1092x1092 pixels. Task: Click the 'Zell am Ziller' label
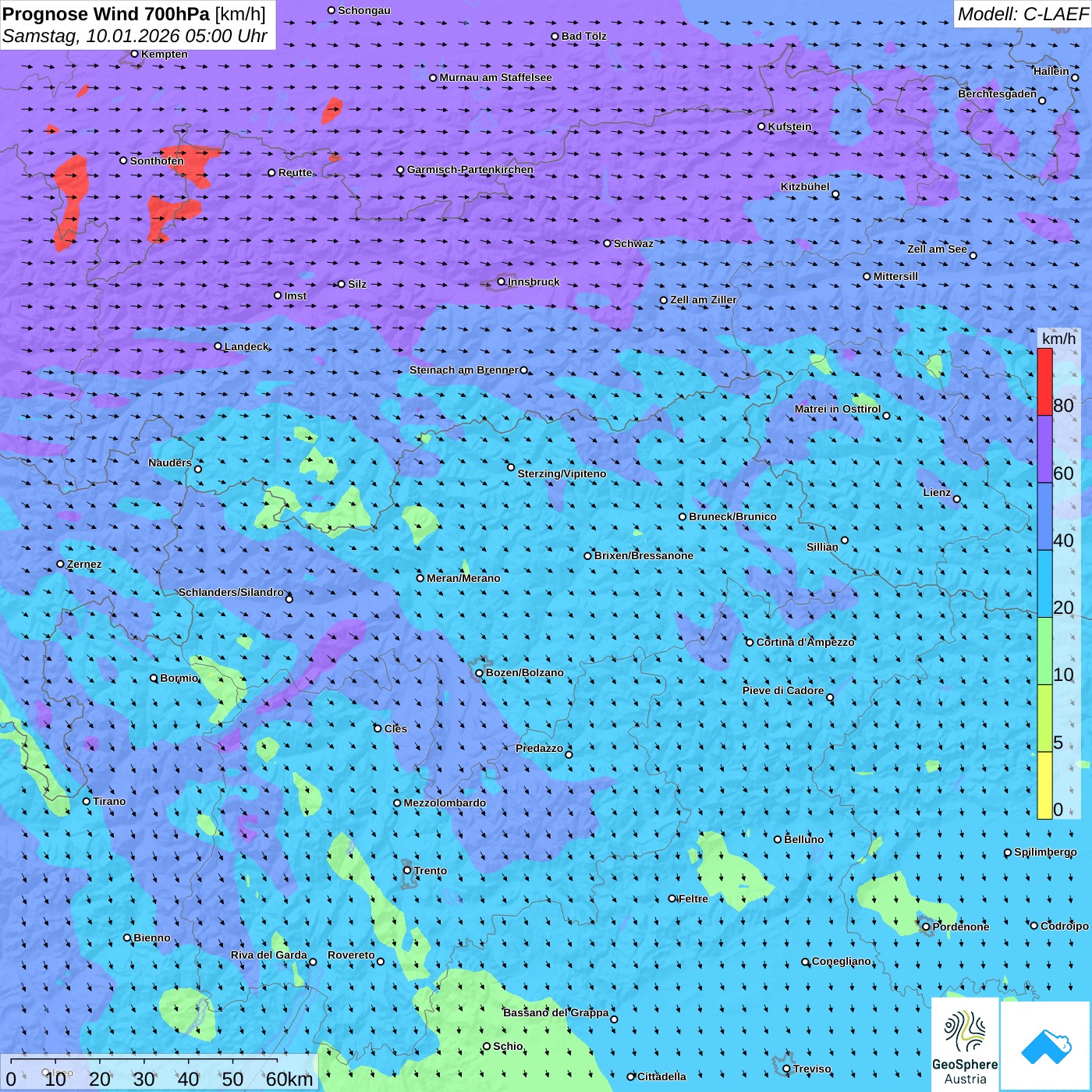704,300
